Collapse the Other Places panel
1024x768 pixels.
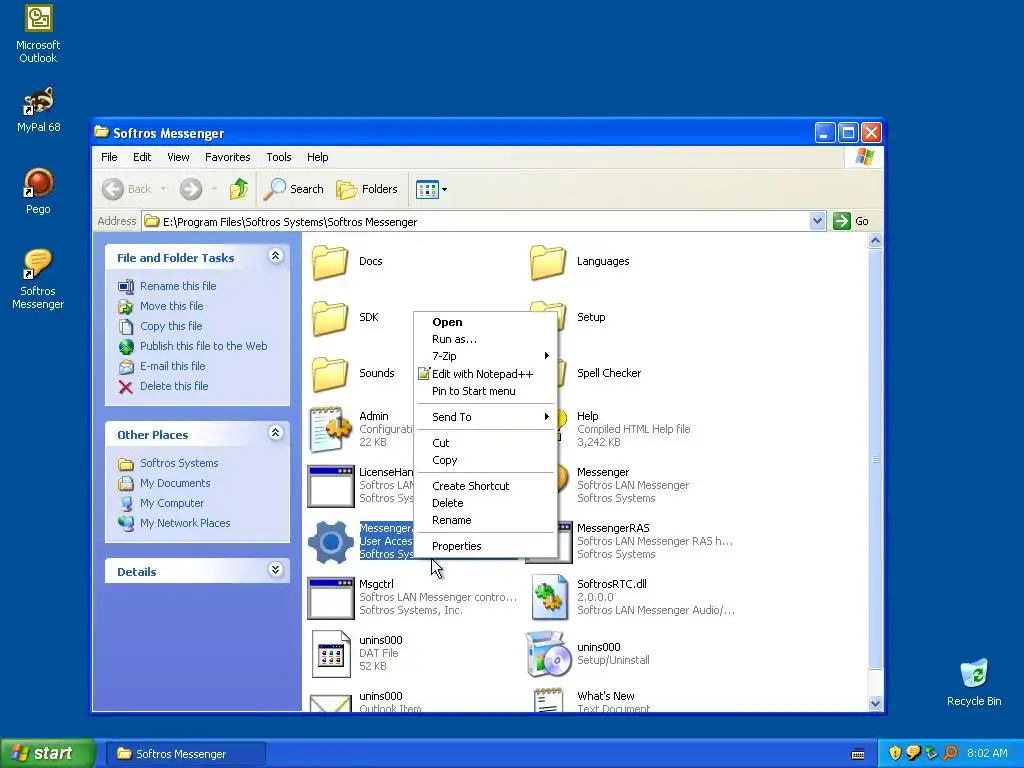click(x=276, y=433)
